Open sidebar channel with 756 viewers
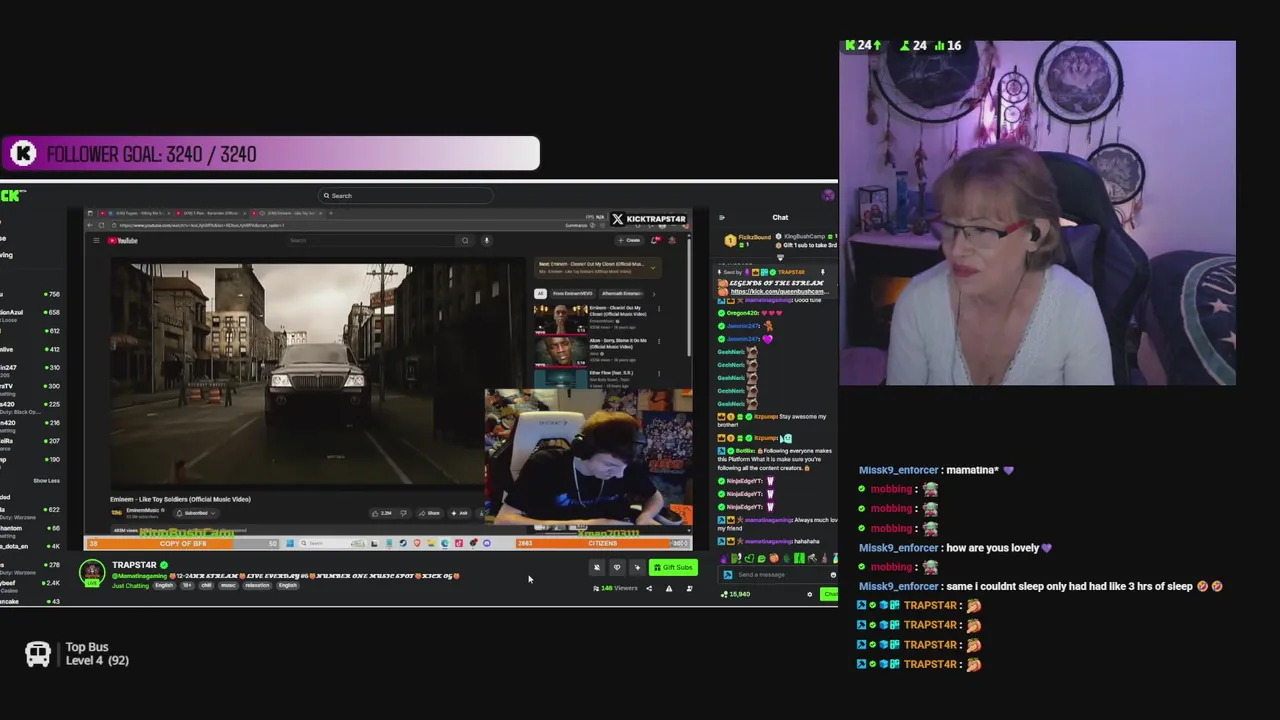 30,294
